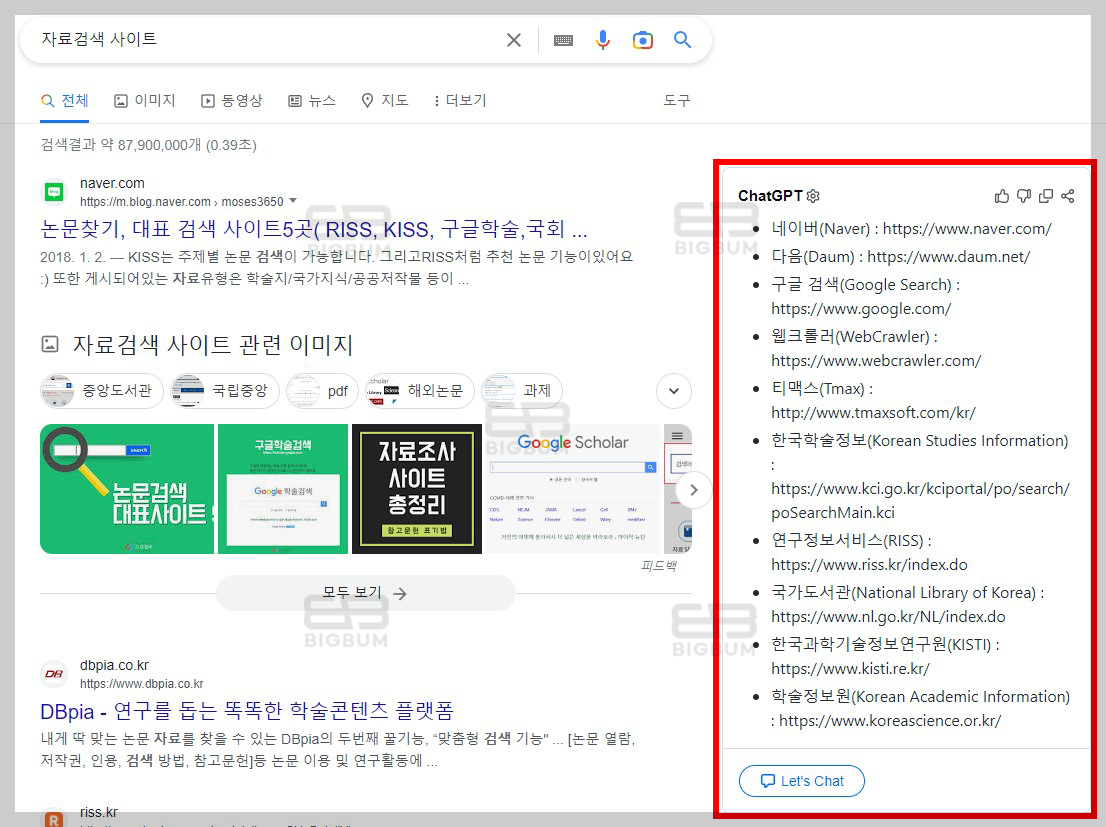Switch to the 뉴스 tab
The height and width of the screenshot is (827, 1106).
pyautogui.click(x=312, y=100)
